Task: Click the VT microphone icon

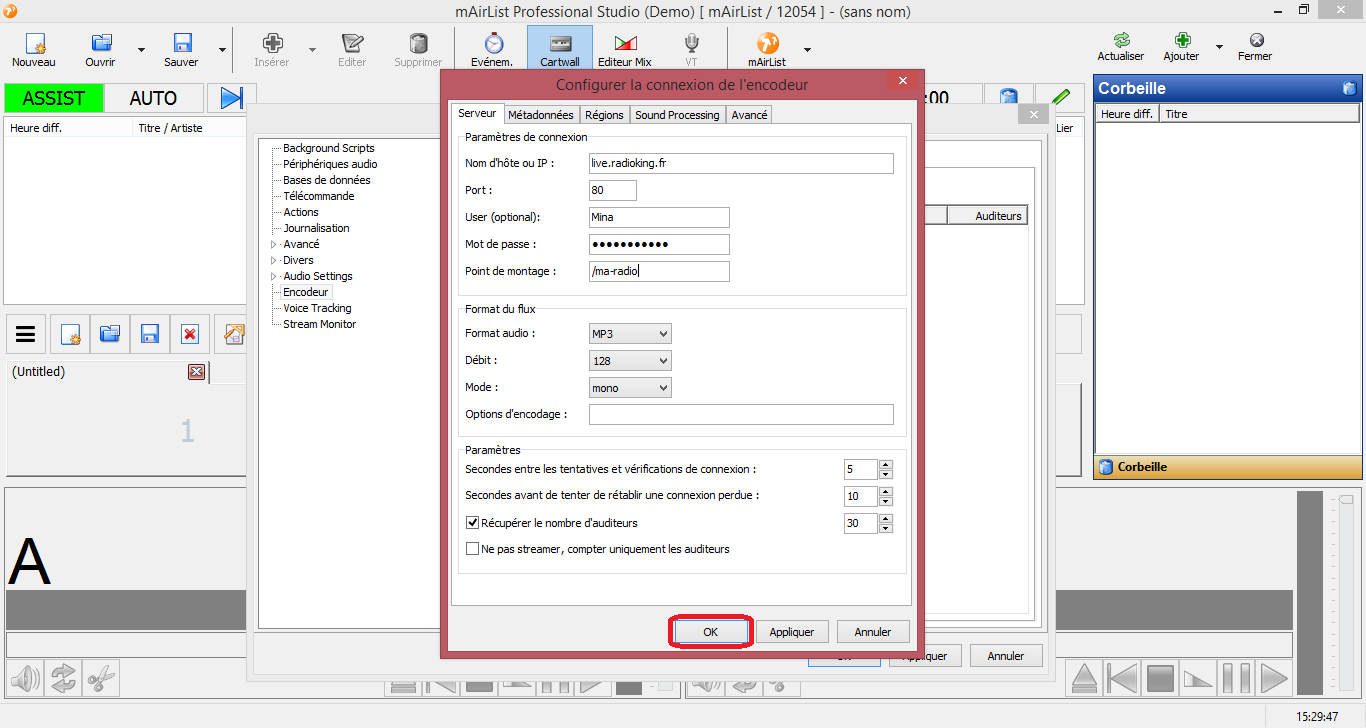Action: point(691,43)
